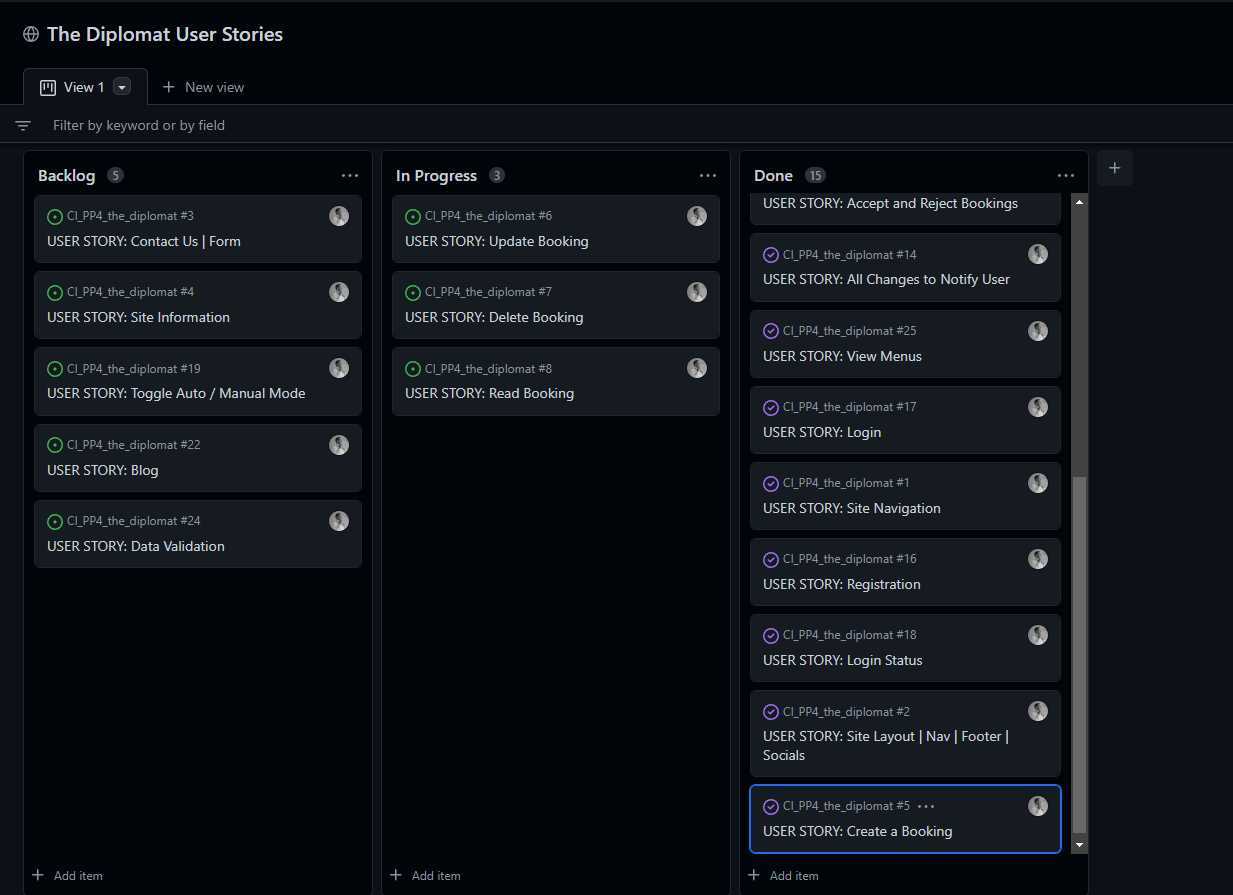Click open-issue status icon on issue #6
The width and height of the screenshot is (1233, 895).
coord(413,216)
